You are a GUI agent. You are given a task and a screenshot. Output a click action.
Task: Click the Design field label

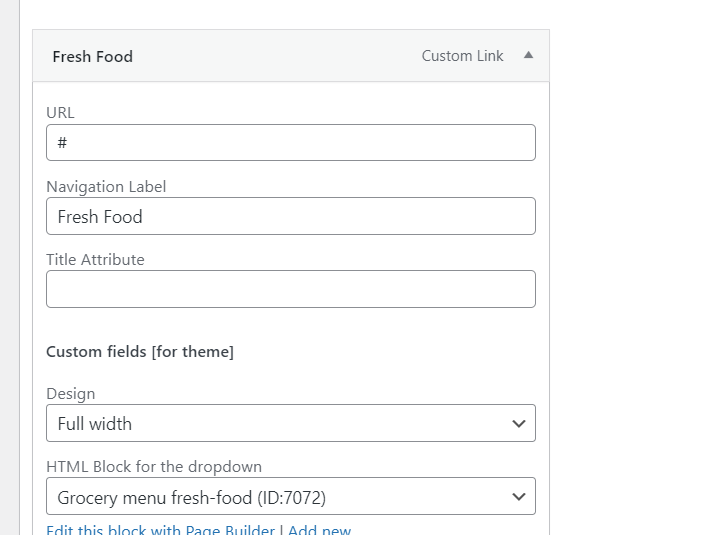[x=70, y=394]
